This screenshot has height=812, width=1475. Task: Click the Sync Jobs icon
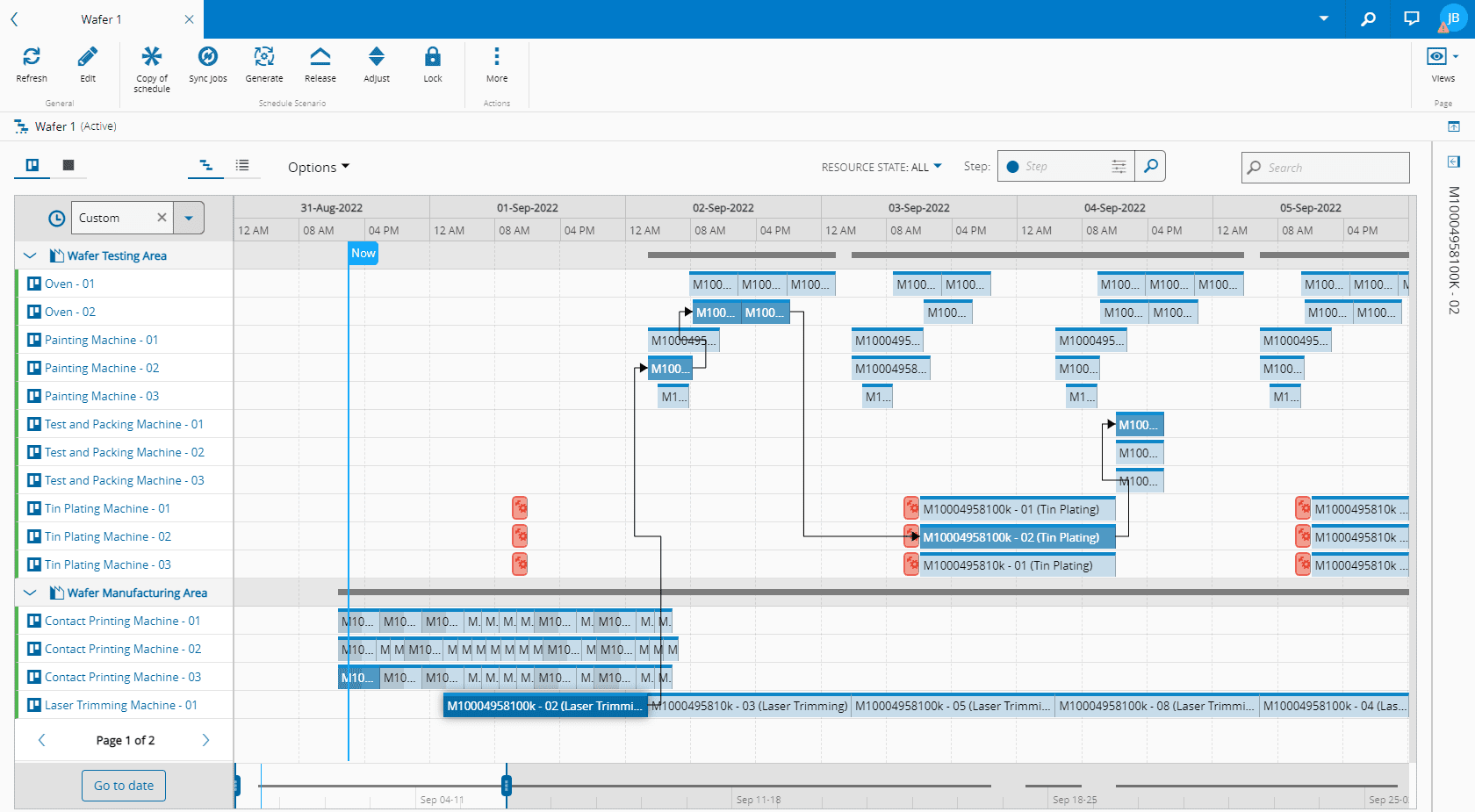(208, 58)
